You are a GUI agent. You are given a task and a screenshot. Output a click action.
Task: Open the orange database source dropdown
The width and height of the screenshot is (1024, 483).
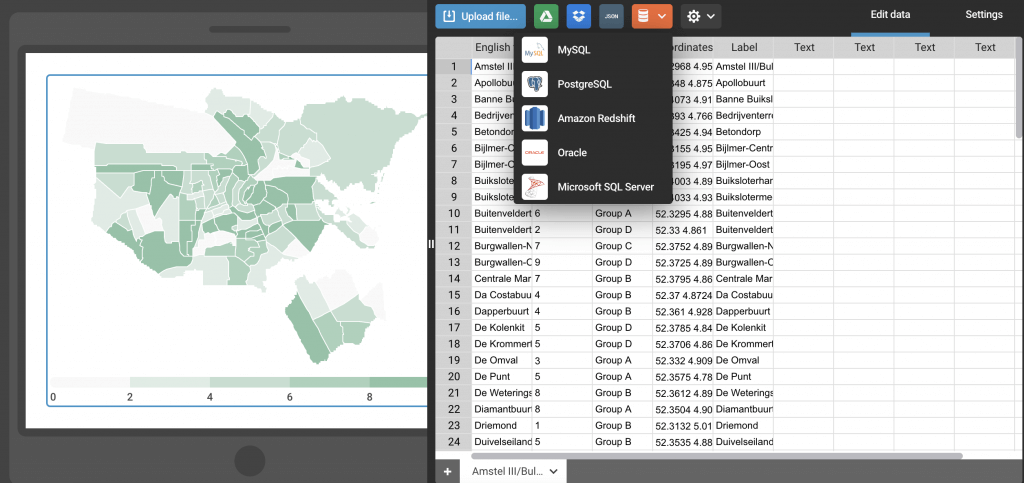click(x=652, y=16)
